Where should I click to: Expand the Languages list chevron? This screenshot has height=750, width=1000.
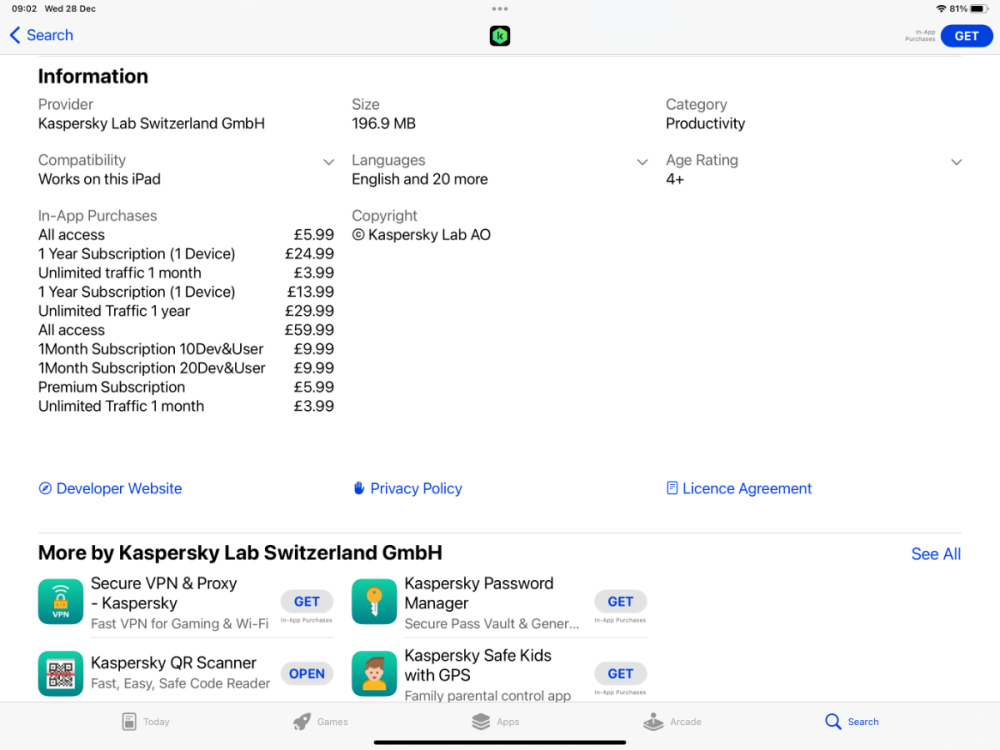click(x=642, y=162)
